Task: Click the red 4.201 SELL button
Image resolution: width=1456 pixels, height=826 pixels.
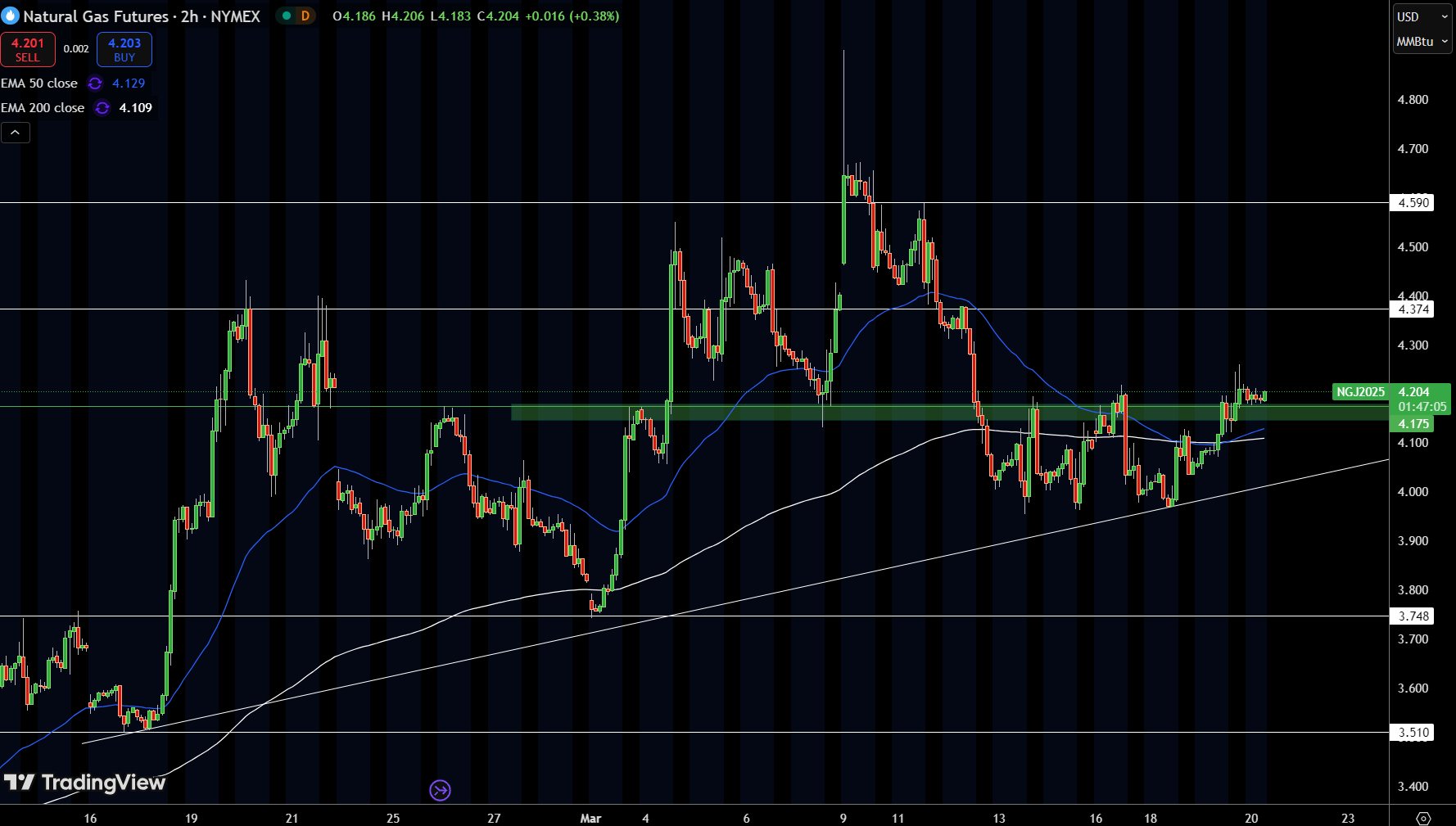Action: coord(28,49)
